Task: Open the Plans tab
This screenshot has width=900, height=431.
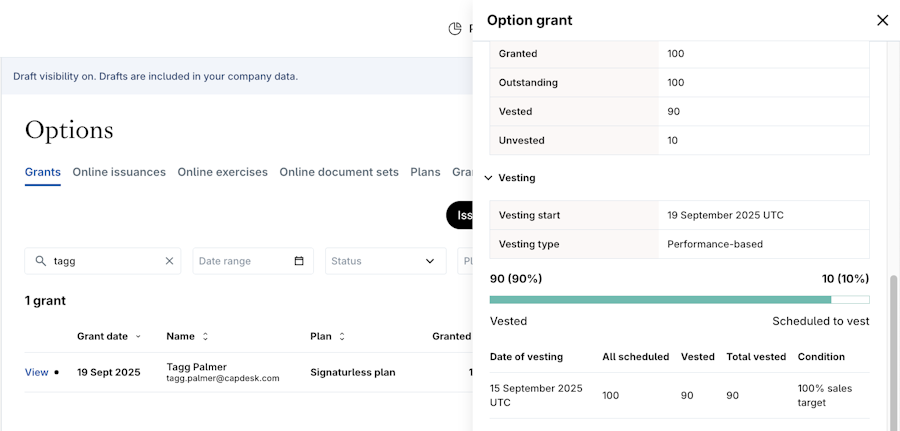Action: coord(425,172)
